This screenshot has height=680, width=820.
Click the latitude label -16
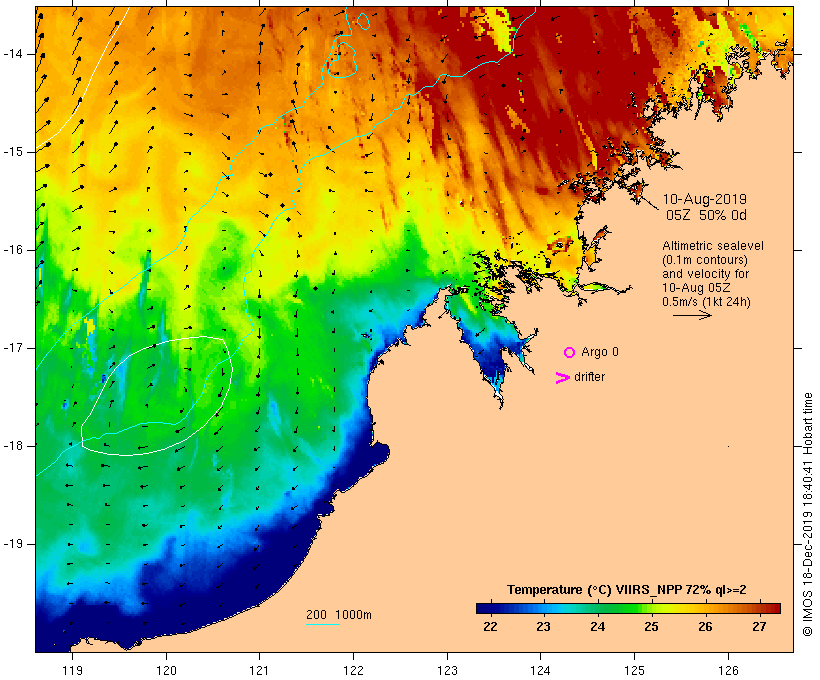coord(13,250)
